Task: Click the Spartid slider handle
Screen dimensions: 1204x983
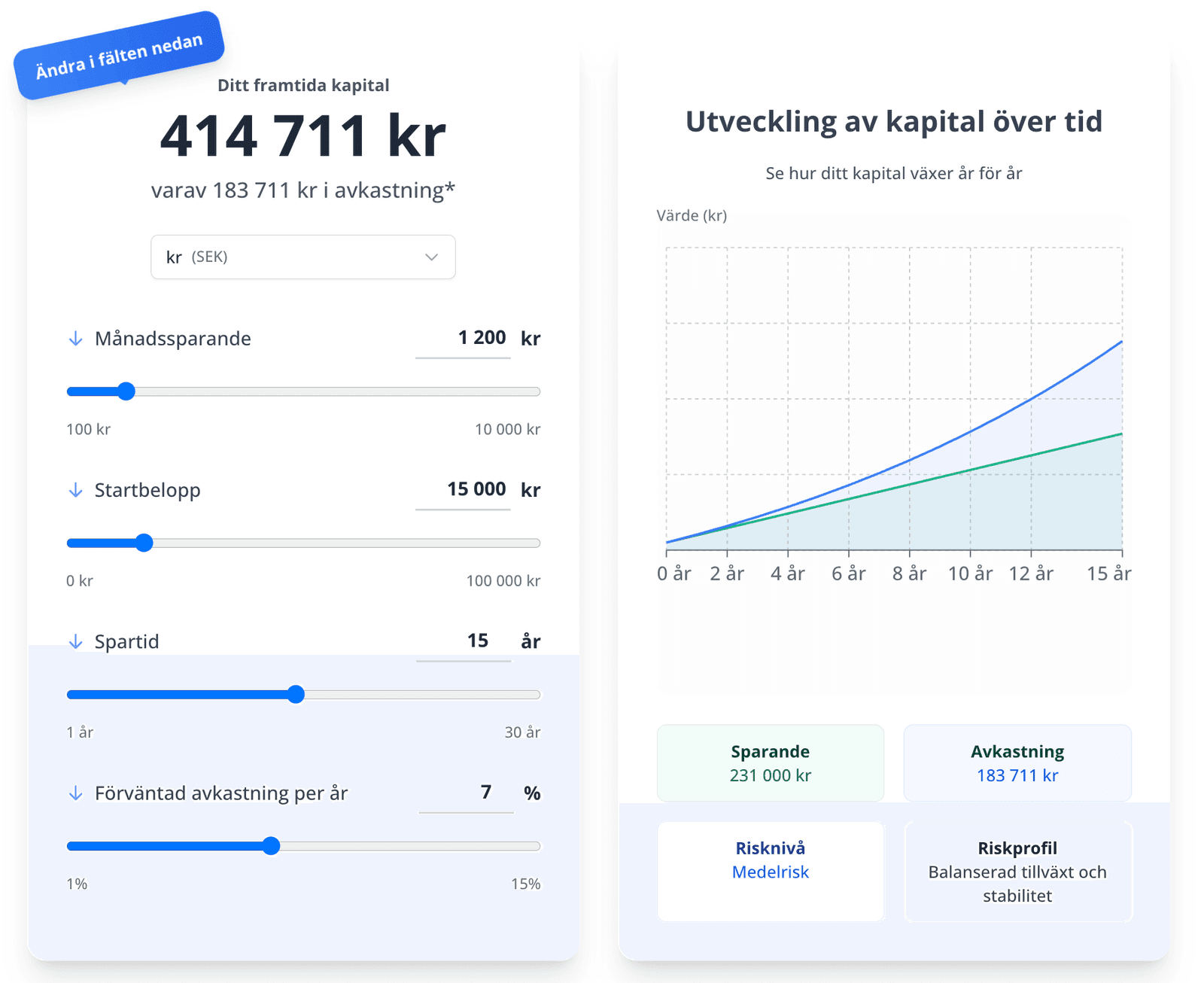Action: pyautogui.click(x=296, y=695)
